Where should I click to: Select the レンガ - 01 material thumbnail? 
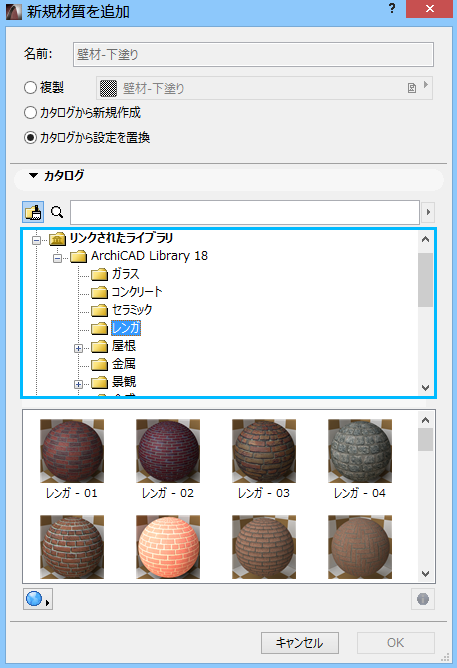[x=72, y=451]
